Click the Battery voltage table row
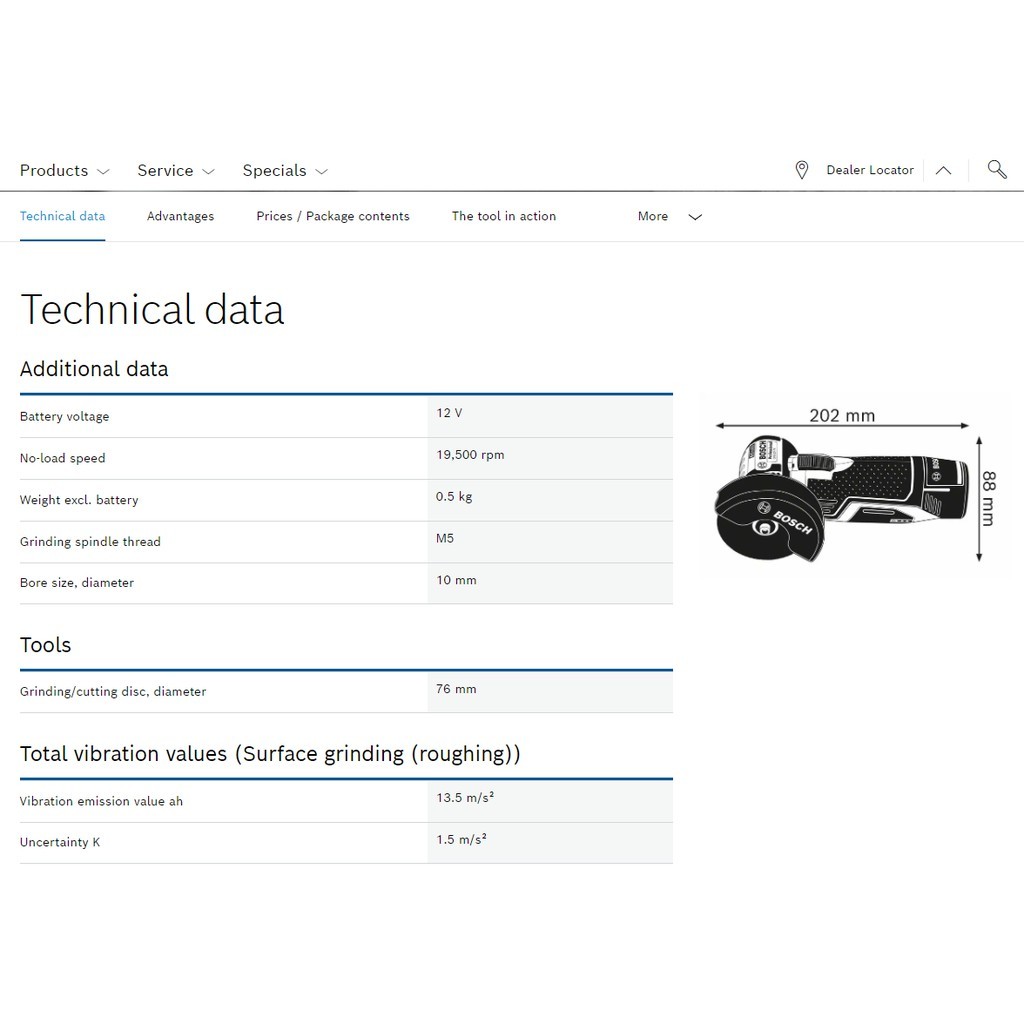1024x1024 pixels. [345, 416]
